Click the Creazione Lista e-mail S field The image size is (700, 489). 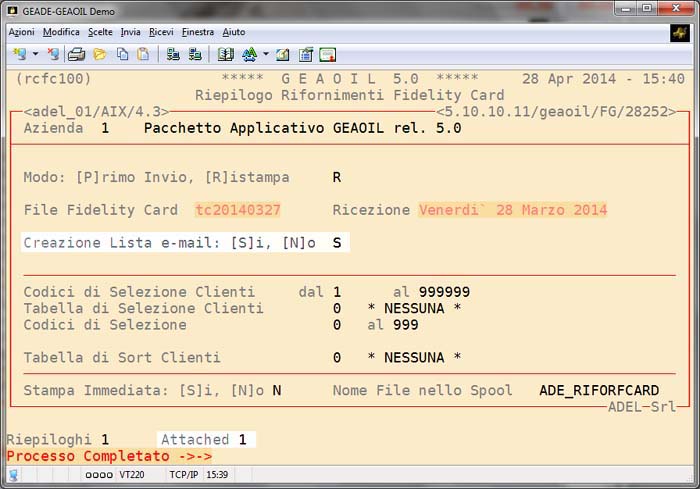(x=337, y=243)
